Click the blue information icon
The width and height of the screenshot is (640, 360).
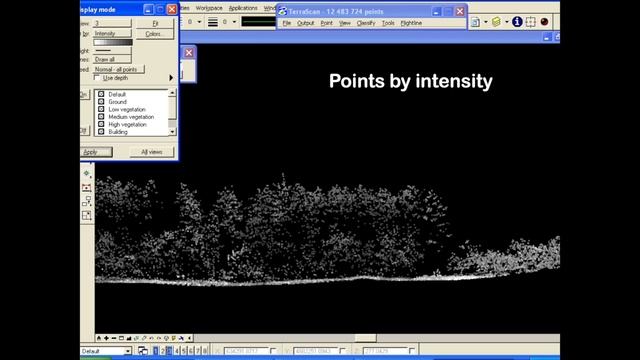[x=517, y=22]
